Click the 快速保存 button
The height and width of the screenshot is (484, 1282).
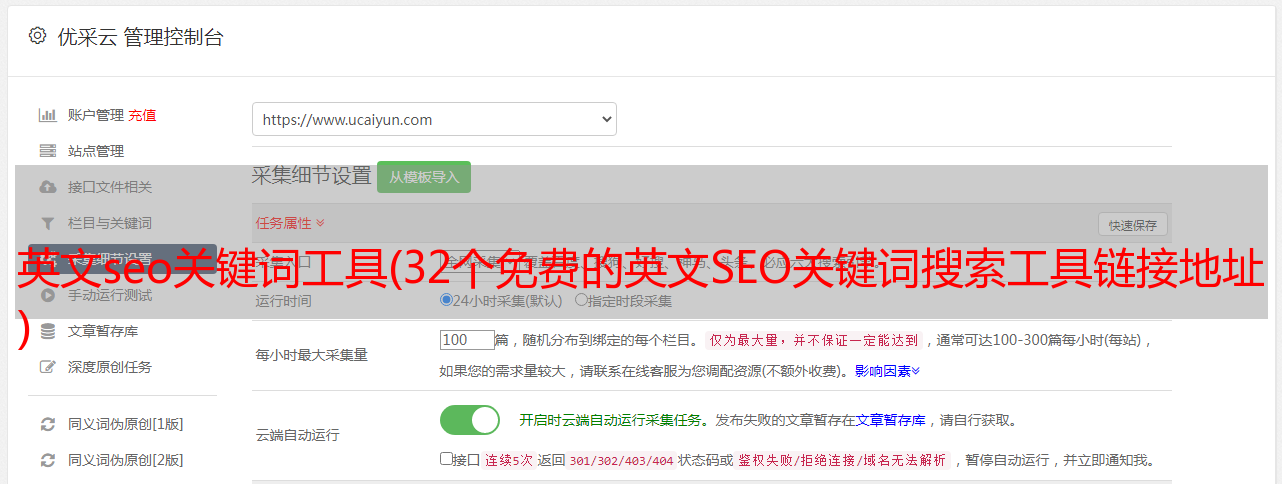1132,225
